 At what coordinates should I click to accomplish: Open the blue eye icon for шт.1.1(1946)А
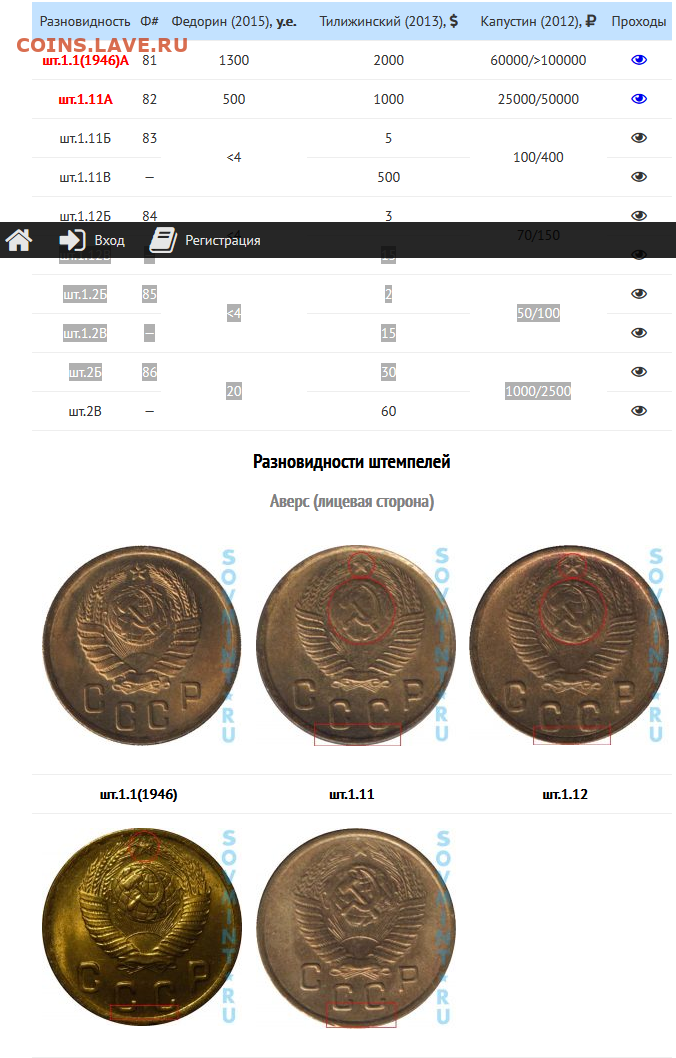(x=639, y=60)
